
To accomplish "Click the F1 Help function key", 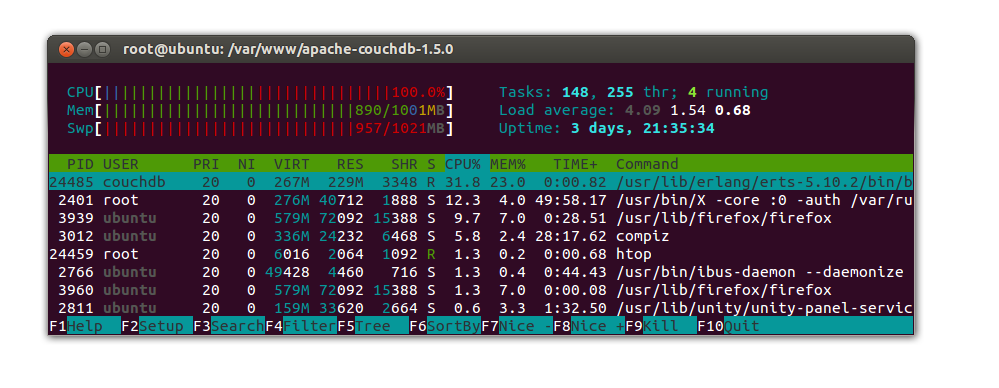I will coord(85,326).
